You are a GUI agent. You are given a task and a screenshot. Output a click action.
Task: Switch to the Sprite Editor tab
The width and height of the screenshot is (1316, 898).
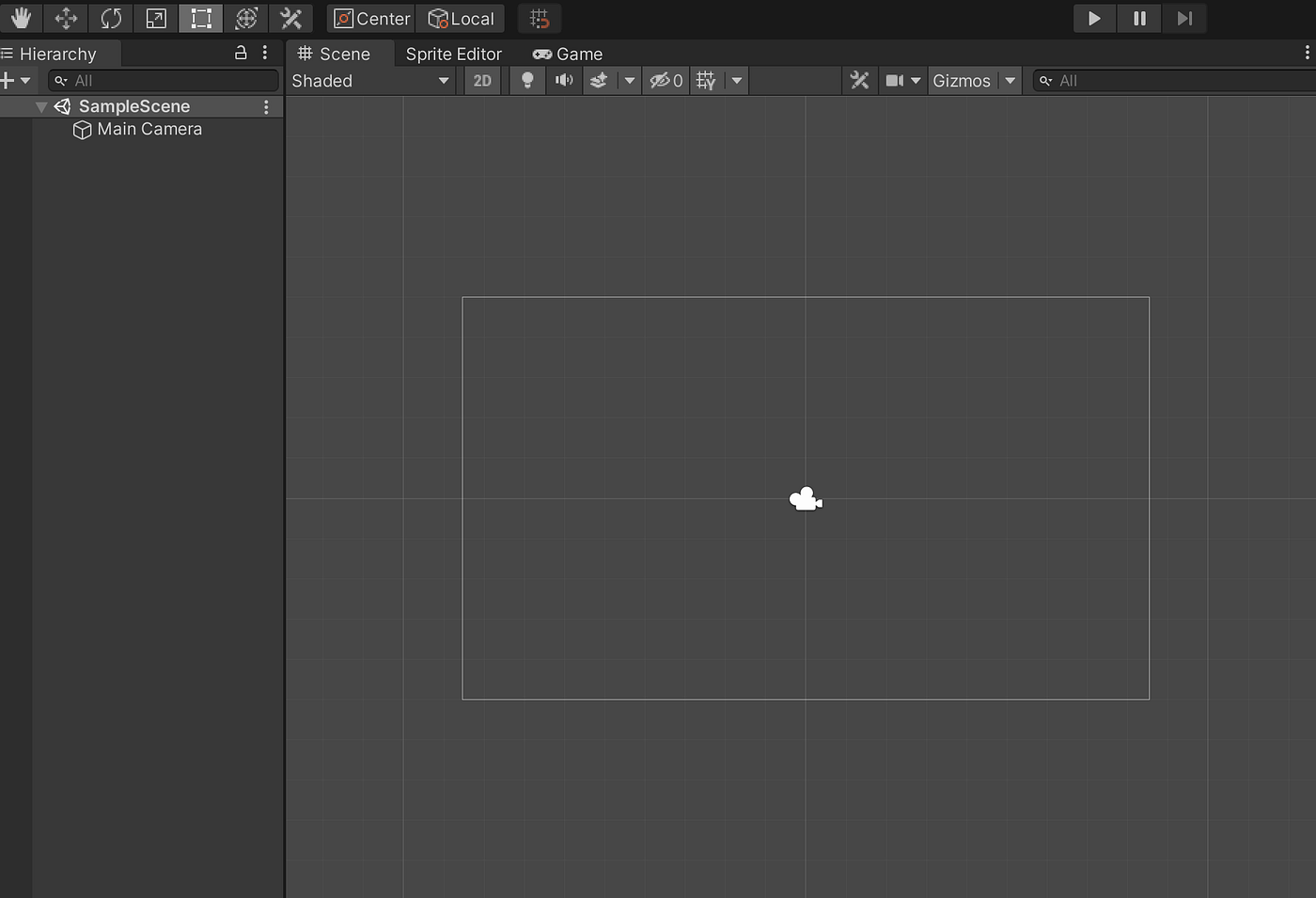(x=454, y=54)
